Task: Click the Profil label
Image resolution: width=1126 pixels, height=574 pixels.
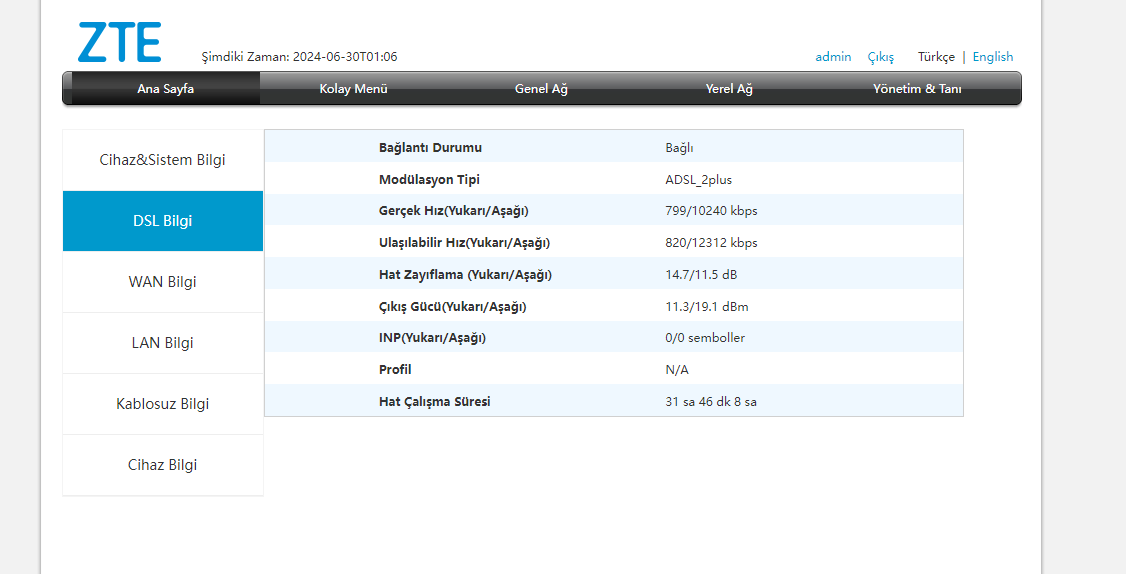Action: pos(395,369)
